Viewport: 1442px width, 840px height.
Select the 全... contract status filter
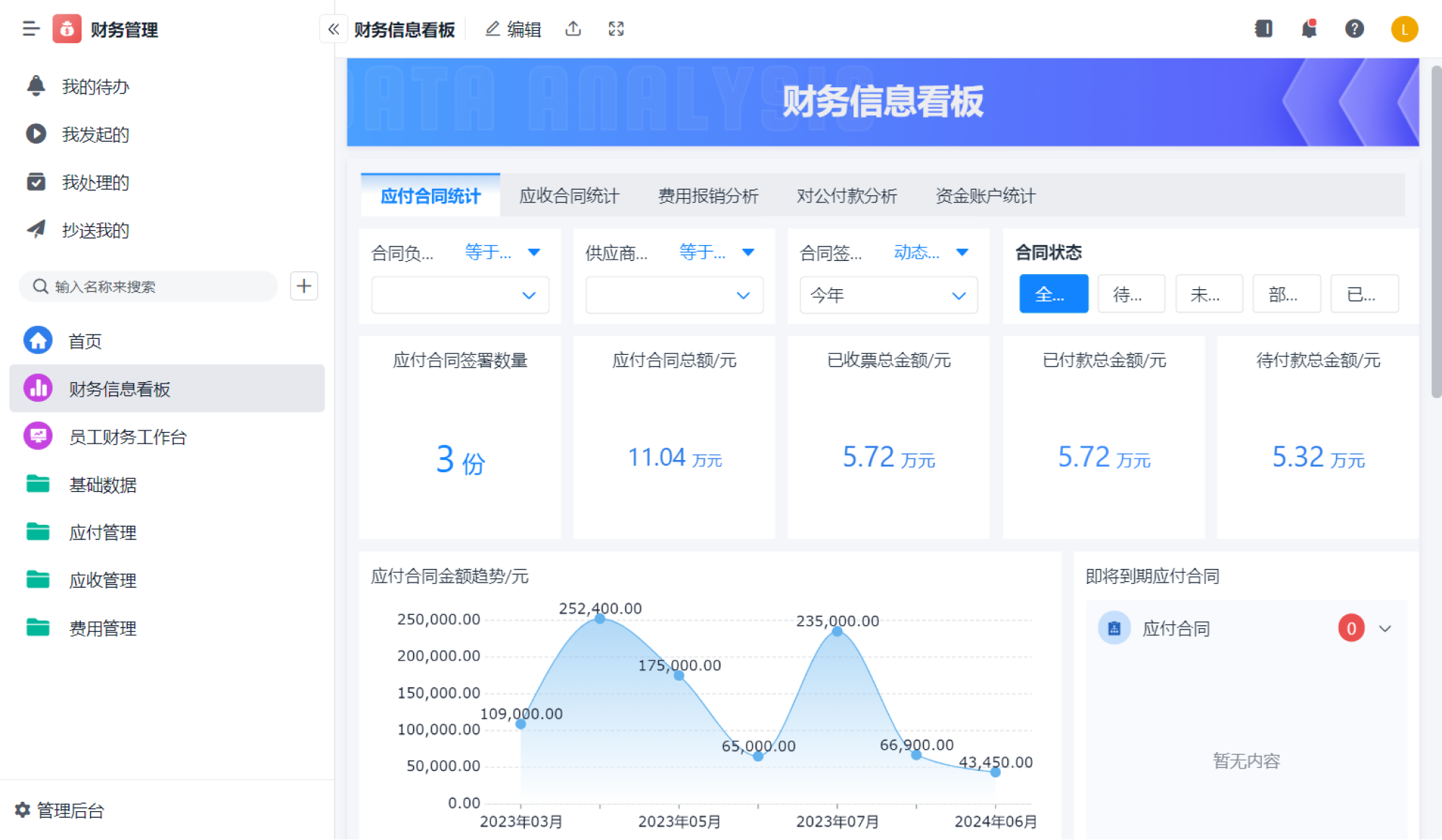point(1053,293)
